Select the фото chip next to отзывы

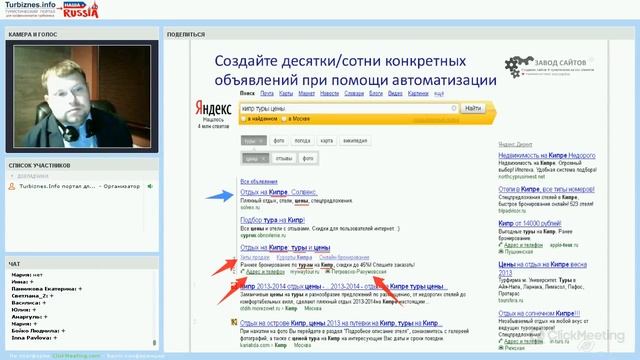[308, 158]
